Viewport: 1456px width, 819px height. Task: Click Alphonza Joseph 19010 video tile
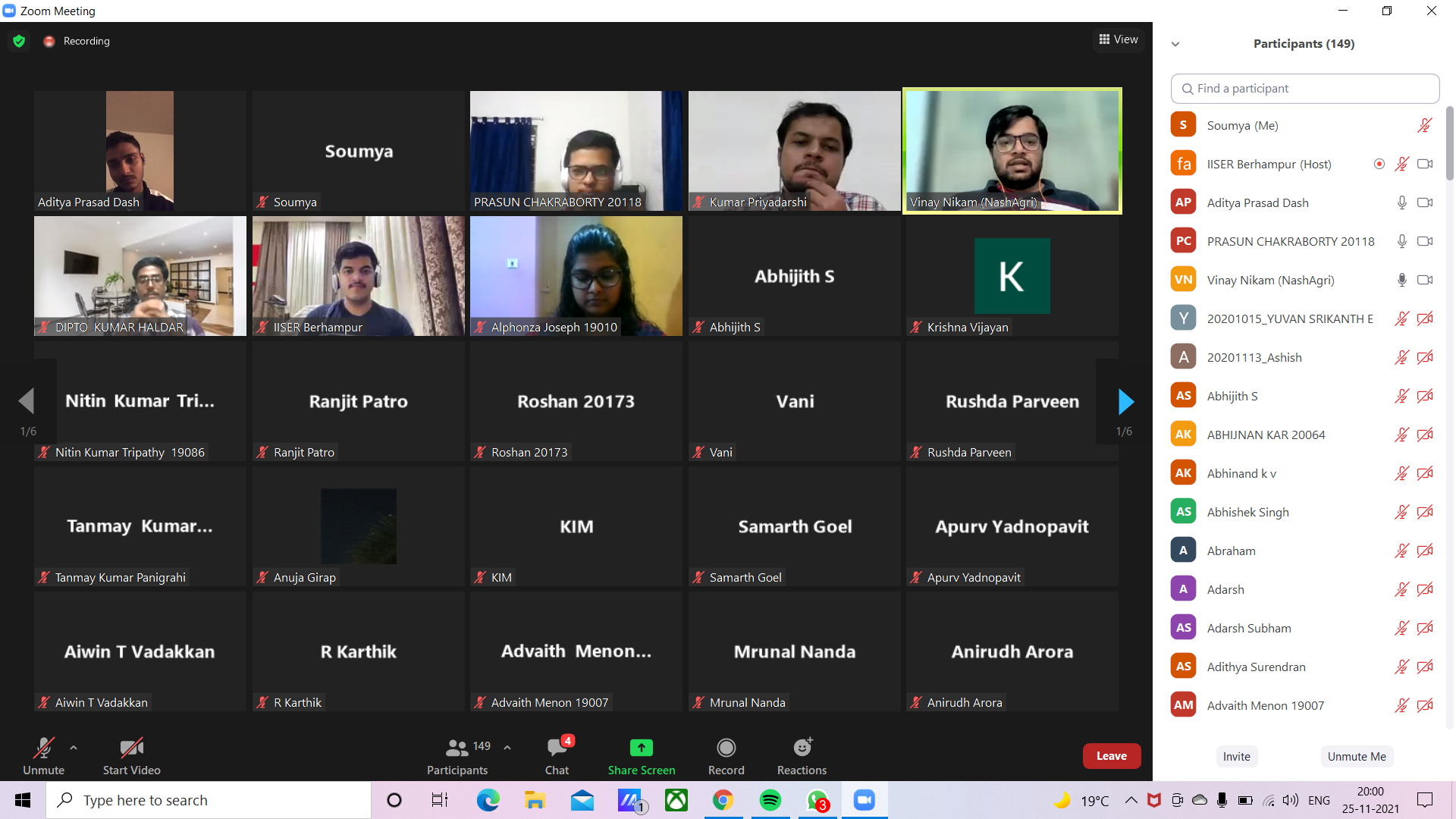576,276
